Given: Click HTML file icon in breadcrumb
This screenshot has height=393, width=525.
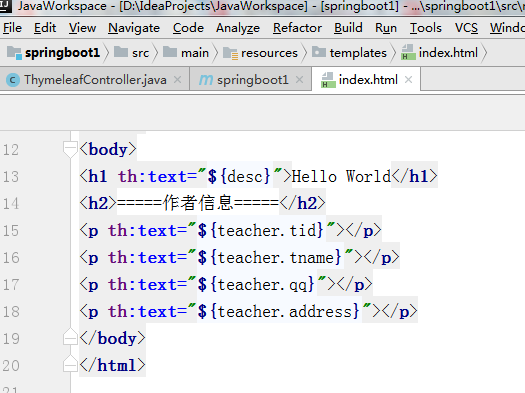Looking at the screenshot, I should tap(408, 53).
